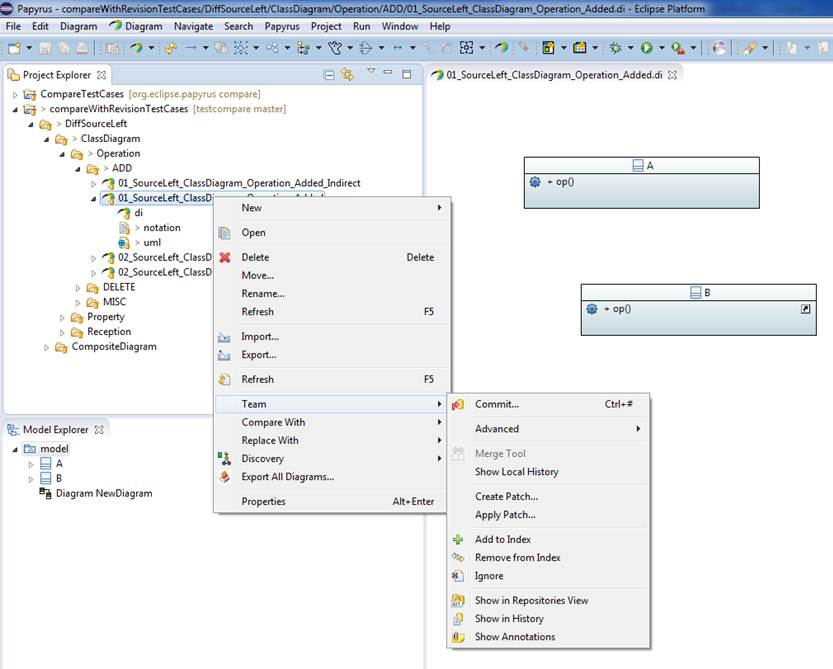The image size is (833, 669).
Task: Collapse the model node in Model Explorer
Action: tap(15, 450)
